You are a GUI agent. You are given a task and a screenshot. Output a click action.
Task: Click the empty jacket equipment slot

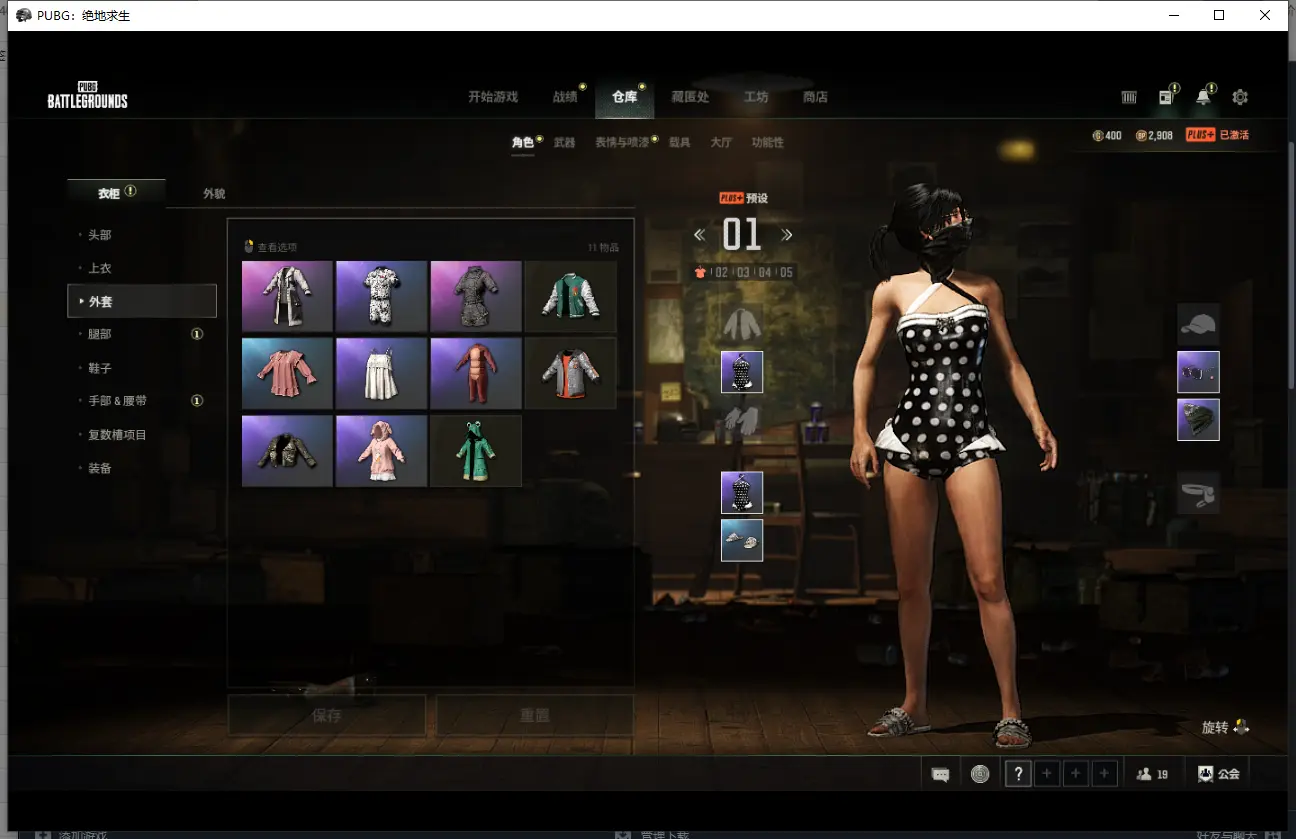[742, 323]
